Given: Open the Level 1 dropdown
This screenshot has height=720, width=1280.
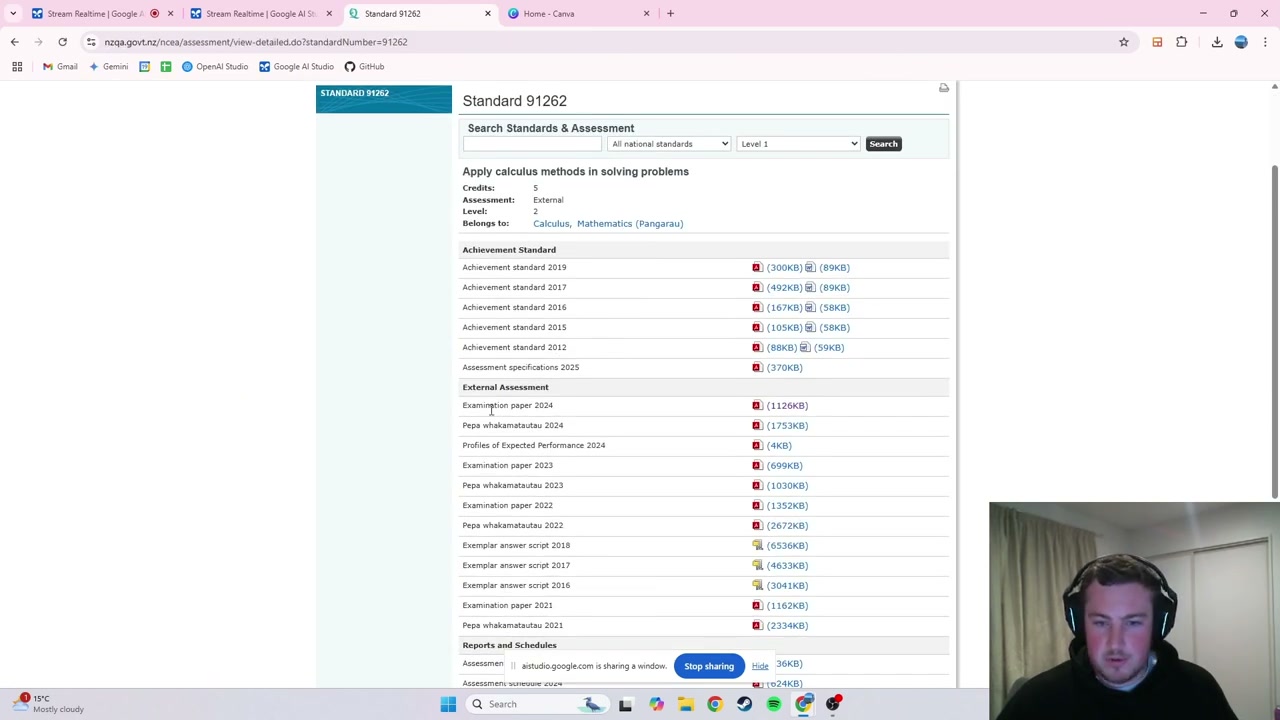Looking at the screenshot, I should [798, 144].
